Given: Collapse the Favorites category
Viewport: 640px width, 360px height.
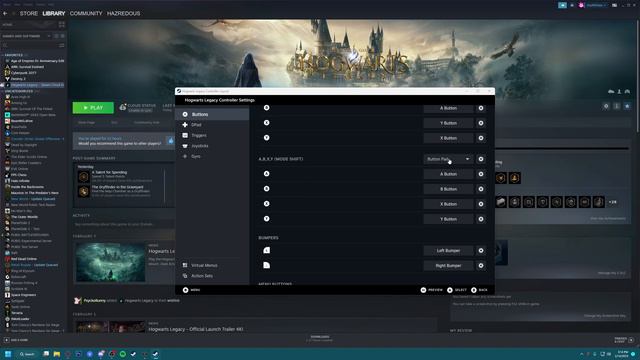Looking at the screenshot, I should 14,55.
